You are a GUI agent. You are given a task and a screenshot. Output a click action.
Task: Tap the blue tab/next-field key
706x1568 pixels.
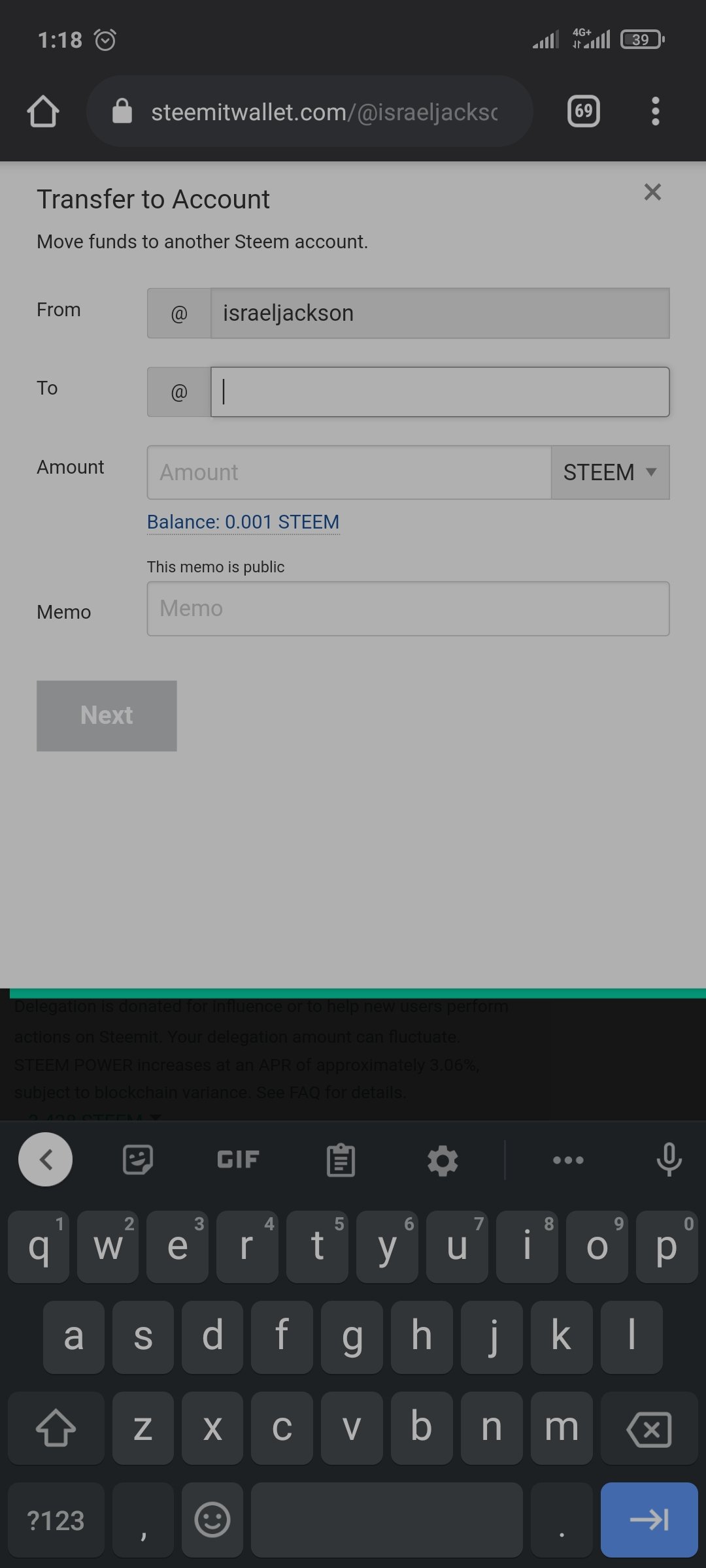(649, 1520)
